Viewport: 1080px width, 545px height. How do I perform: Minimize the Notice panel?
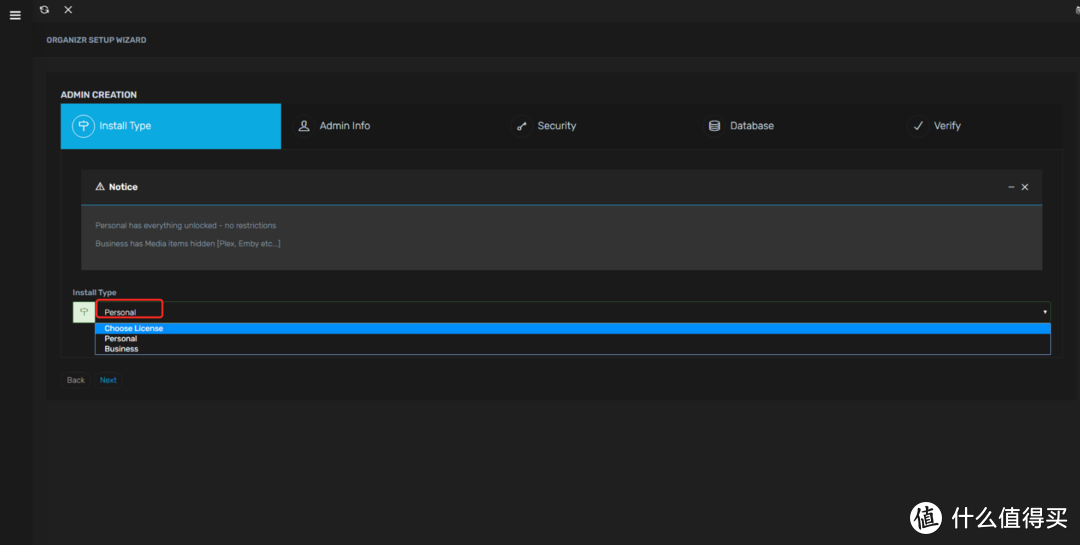pyautogui.click(x=1011, y=187)
